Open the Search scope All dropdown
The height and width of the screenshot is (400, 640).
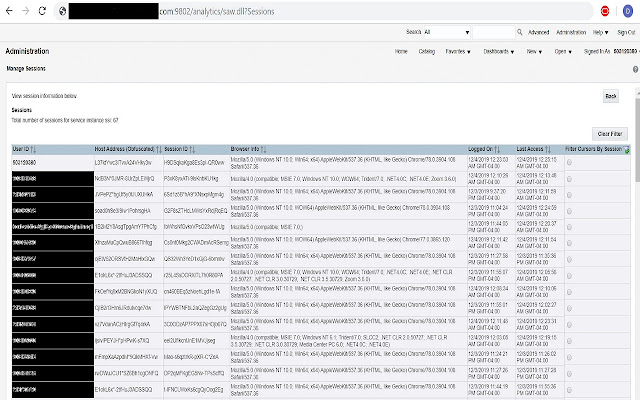[x=447, y=32]
